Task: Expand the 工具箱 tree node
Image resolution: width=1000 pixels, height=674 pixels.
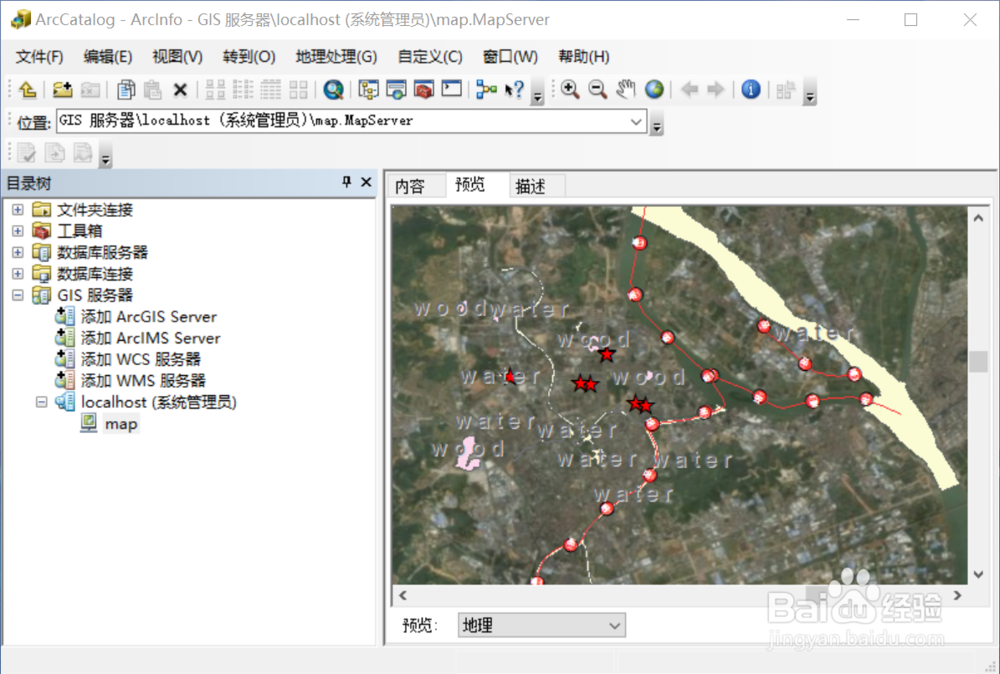Action: [18, 231]
